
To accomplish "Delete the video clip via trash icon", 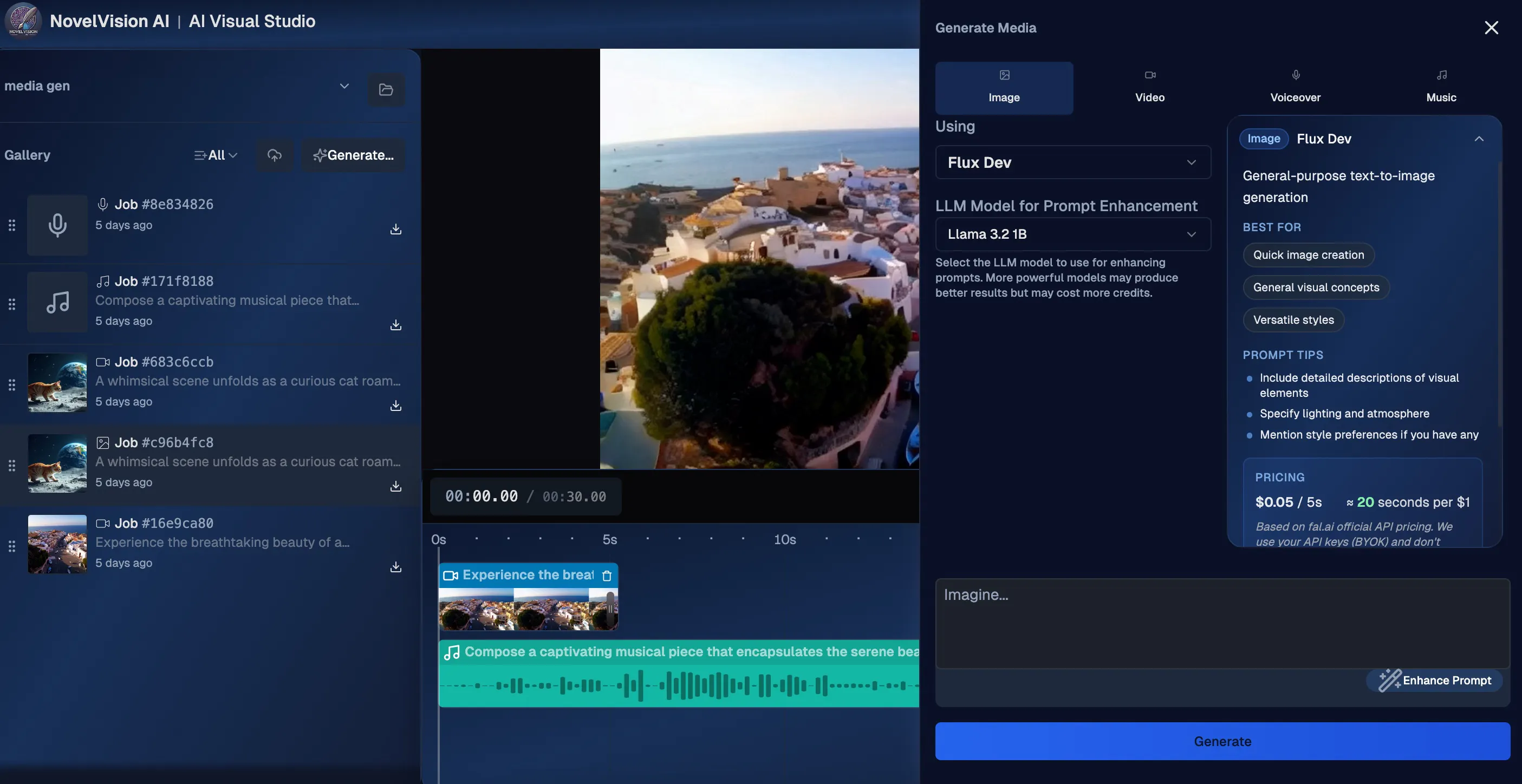I will [x=606, y=576].
